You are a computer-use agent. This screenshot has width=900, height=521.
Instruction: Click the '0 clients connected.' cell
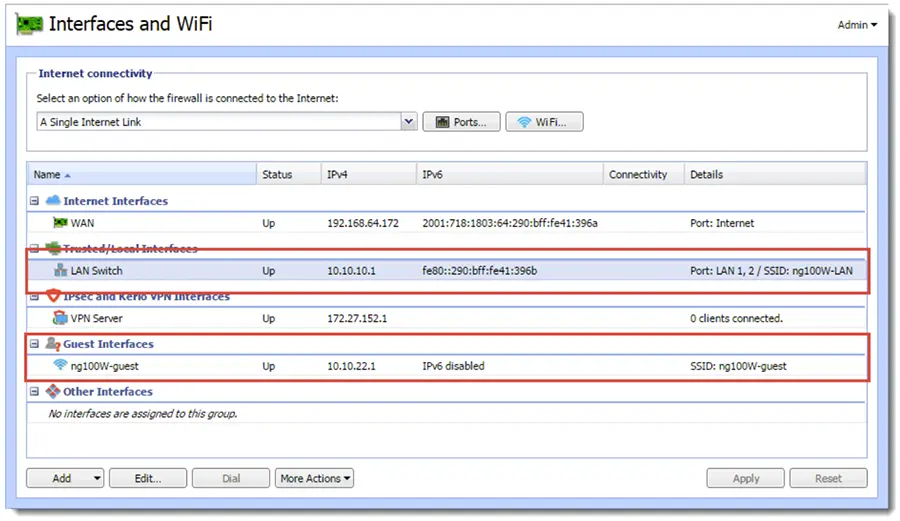pyautogui.click(x=736, y=318)
